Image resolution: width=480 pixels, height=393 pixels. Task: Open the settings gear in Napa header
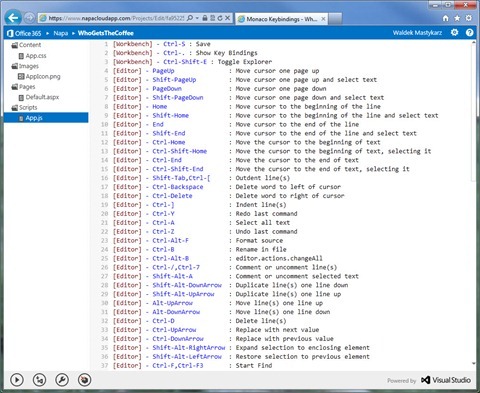click(454, 32)
